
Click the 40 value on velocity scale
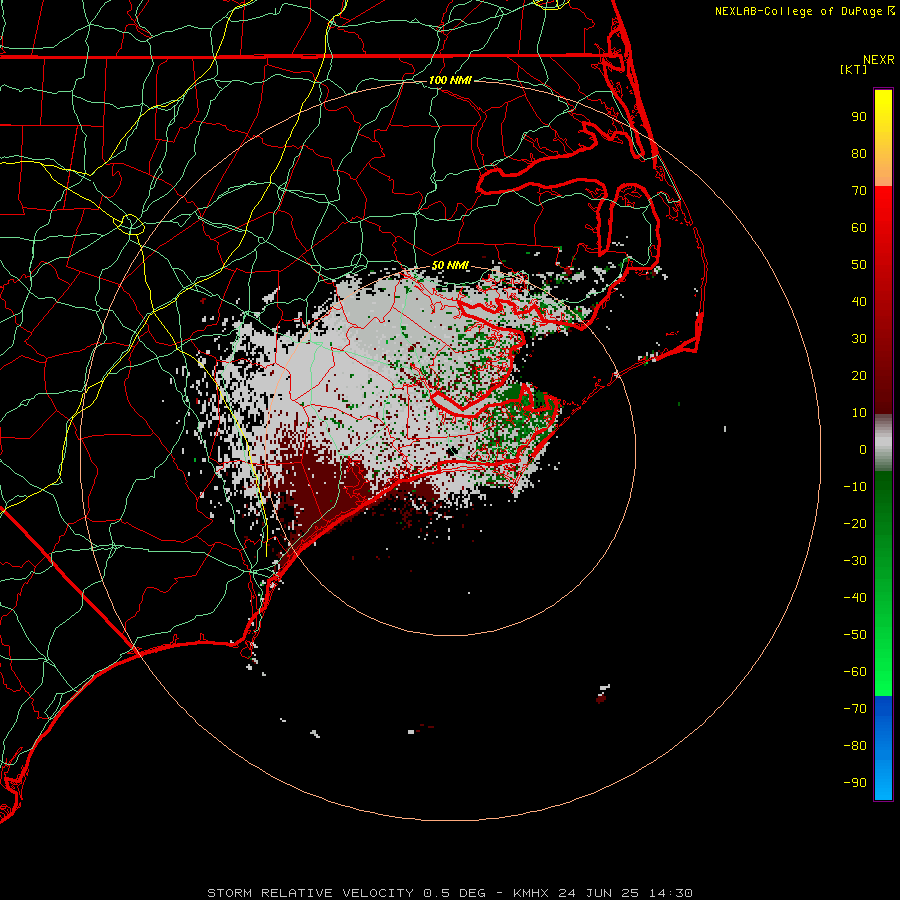point(859,302)
